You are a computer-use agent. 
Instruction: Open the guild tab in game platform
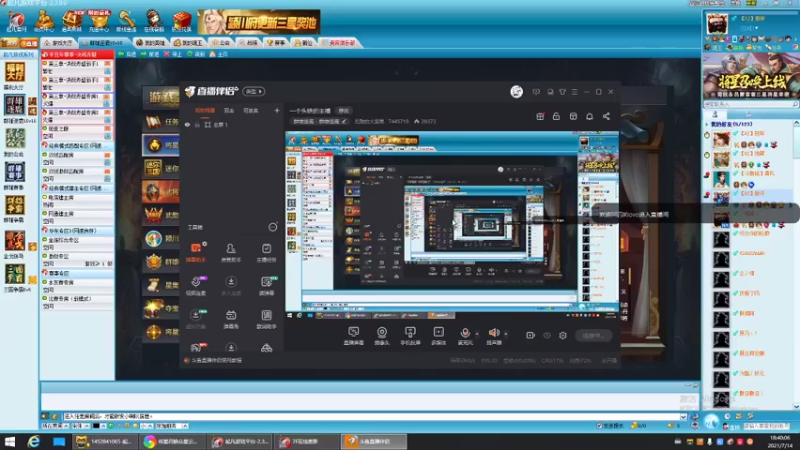(x=220, y=43)
